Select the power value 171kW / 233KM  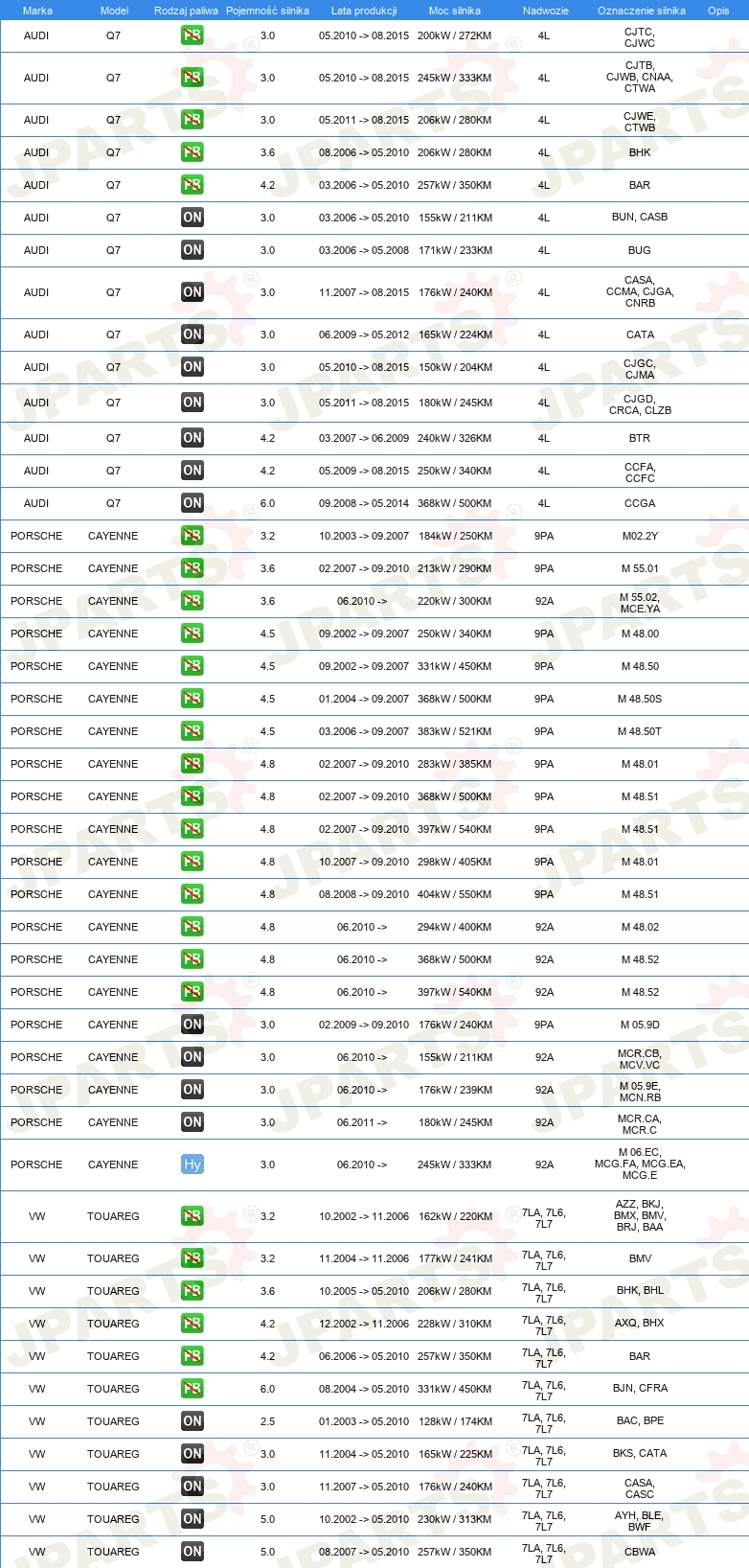pyautogui.click(x=455, y=250)
